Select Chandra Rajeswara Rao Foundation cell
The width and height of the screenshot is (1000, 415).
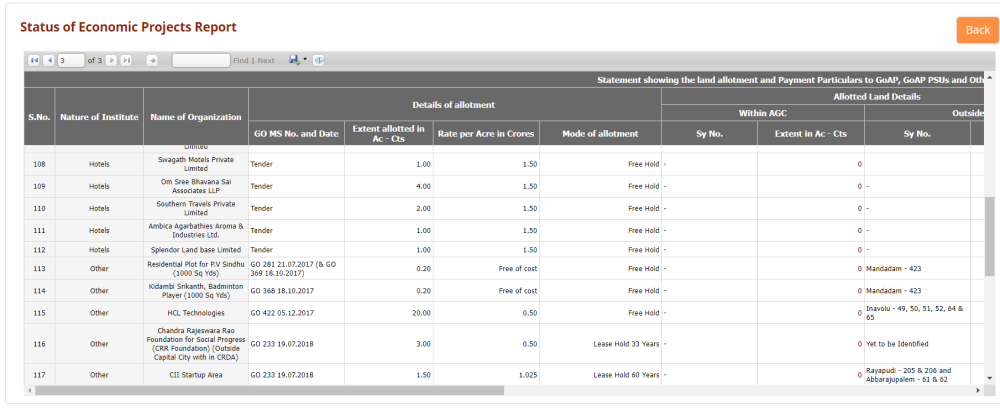tap(196, 344)
